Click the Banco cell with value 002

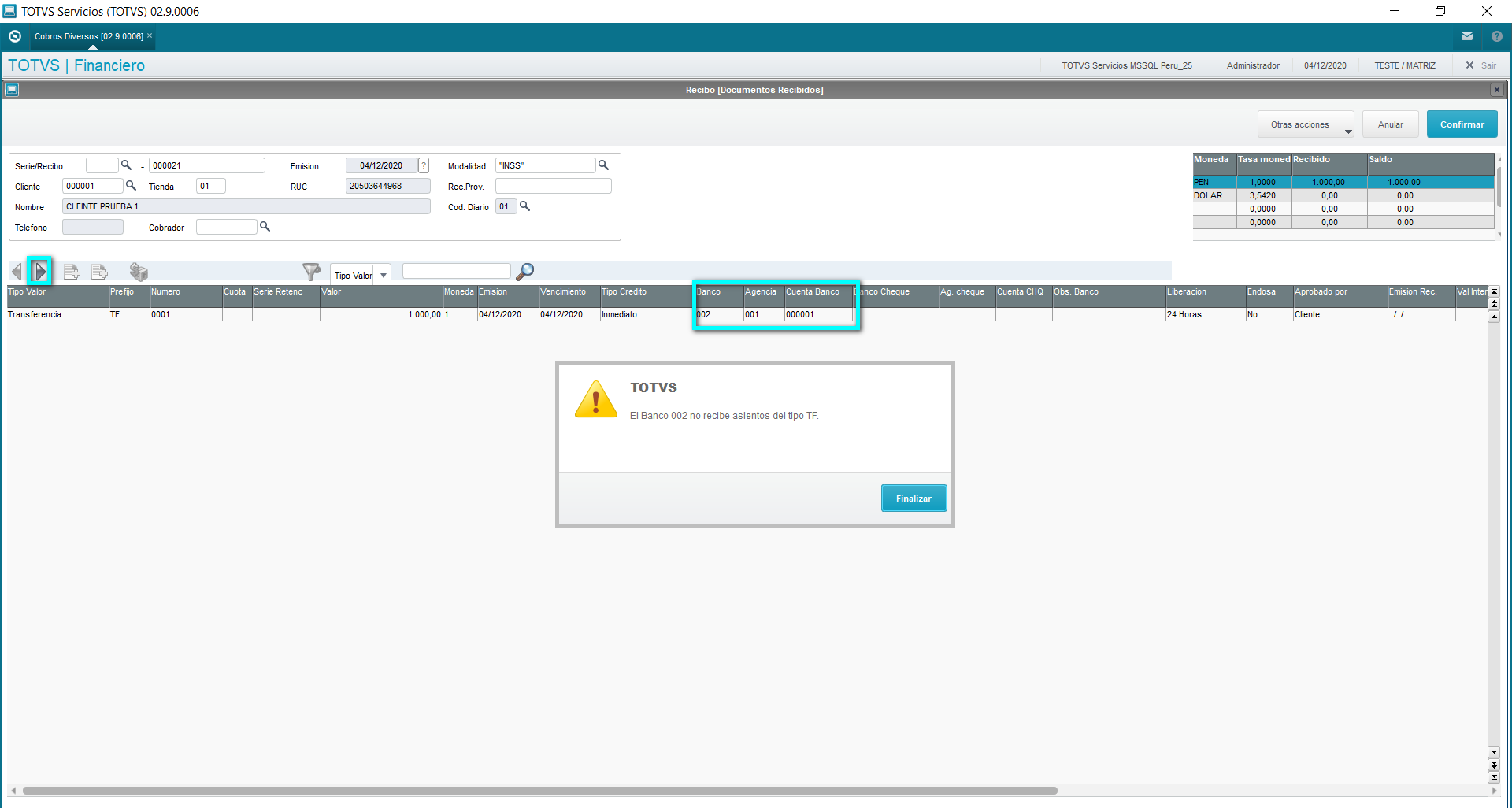click(x=719, y=314)
